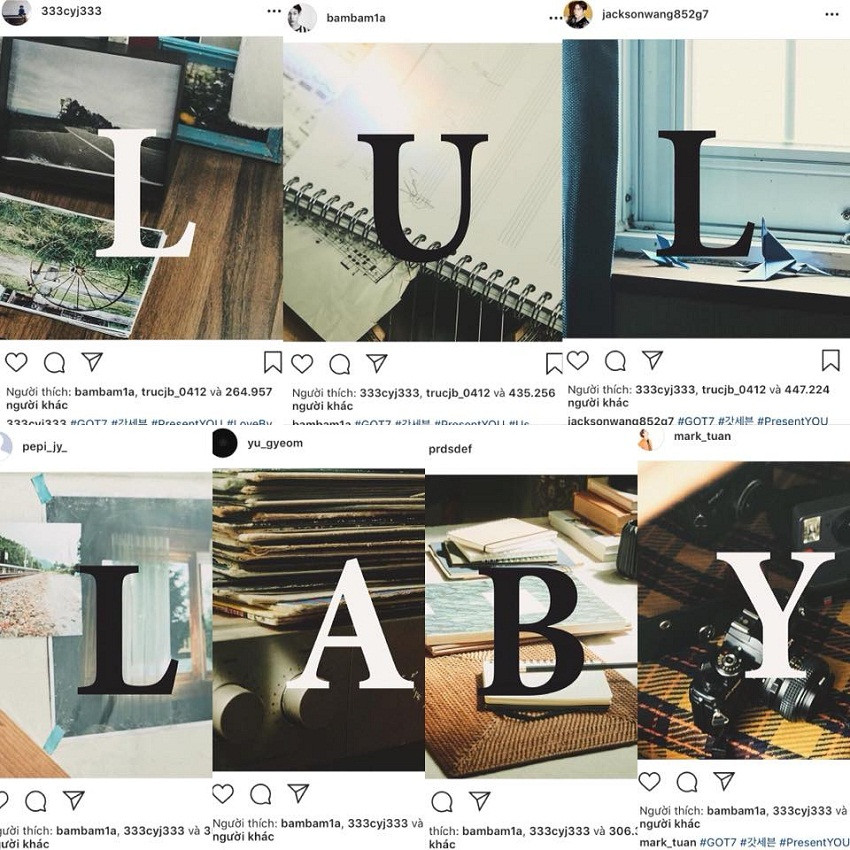Bookmark the 333cyj333 post
The image size is (850, 850).
(273, 363)
